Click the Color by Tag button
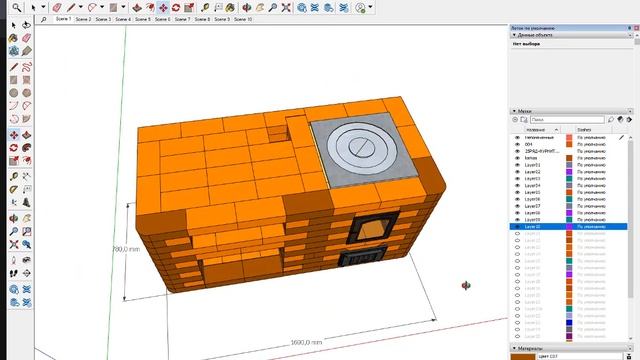The height and width of the screenshot is (360, 640). (x=620, y=120)
